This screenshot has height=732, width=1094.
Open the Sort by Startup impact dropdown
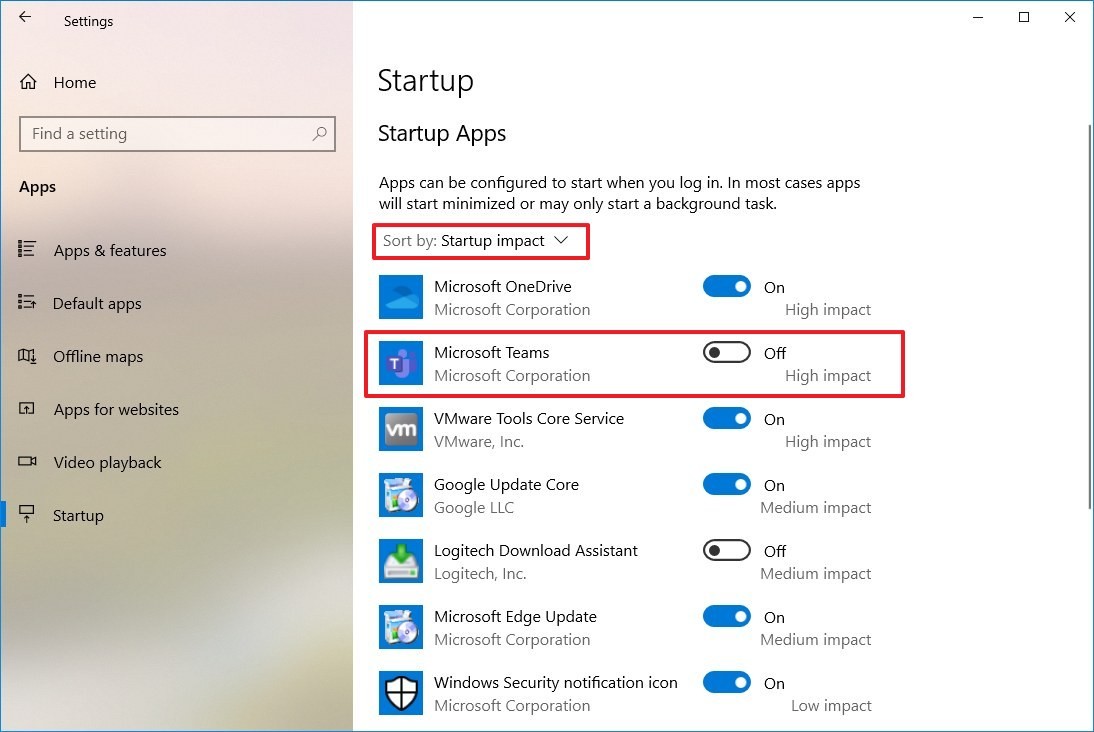pos(480,241)
